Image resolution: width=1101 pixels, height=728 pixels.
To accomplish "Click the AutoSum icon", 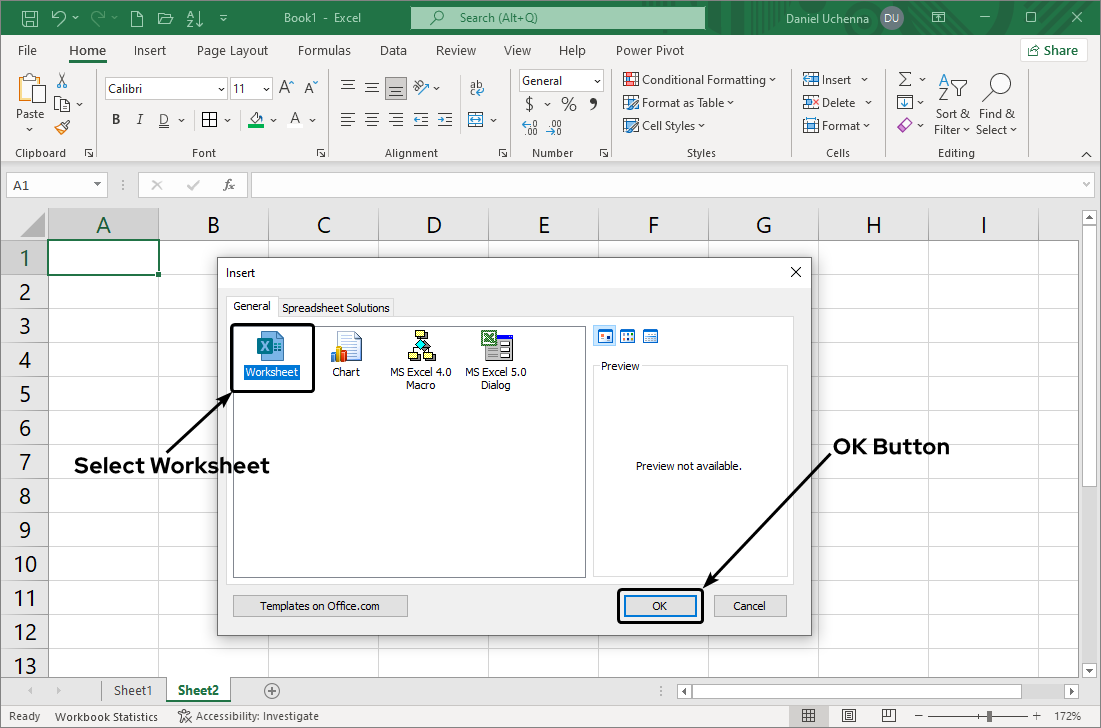I will (905, 79).
